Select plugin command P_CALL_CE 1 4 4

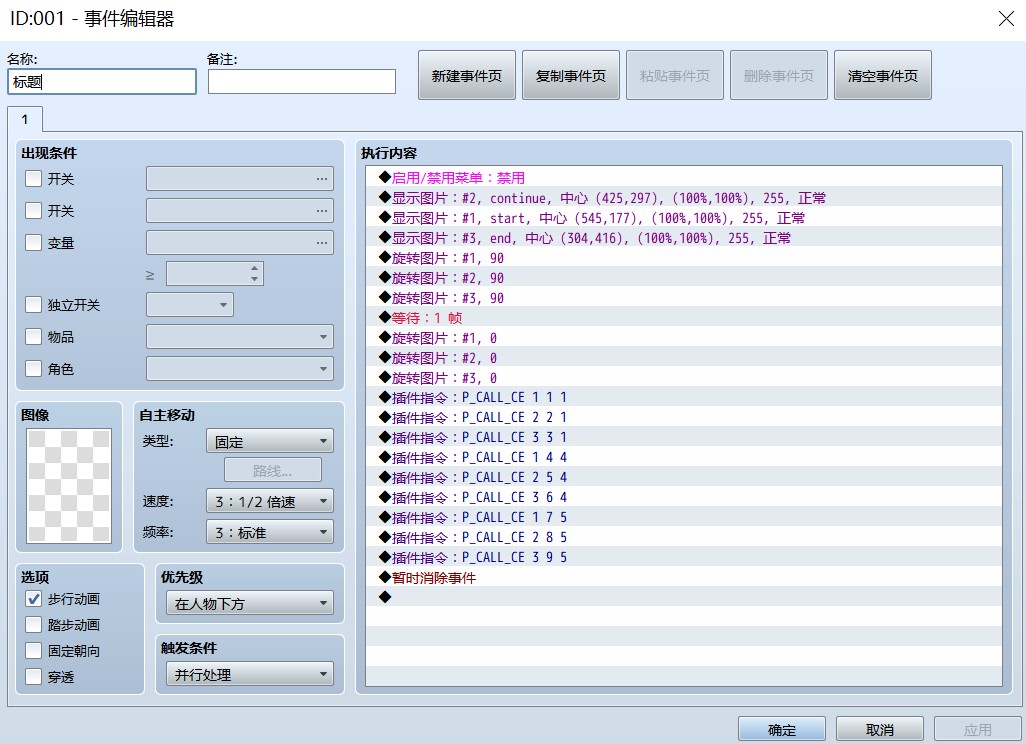coord(684,457)
